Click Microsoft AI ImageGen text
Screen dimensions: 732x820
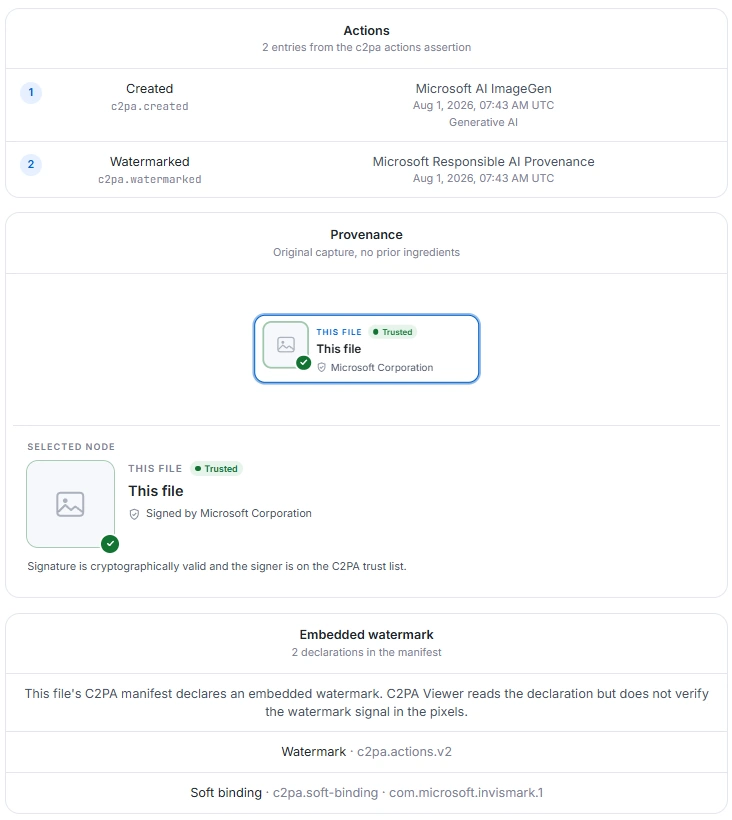[x=484, y=89]
